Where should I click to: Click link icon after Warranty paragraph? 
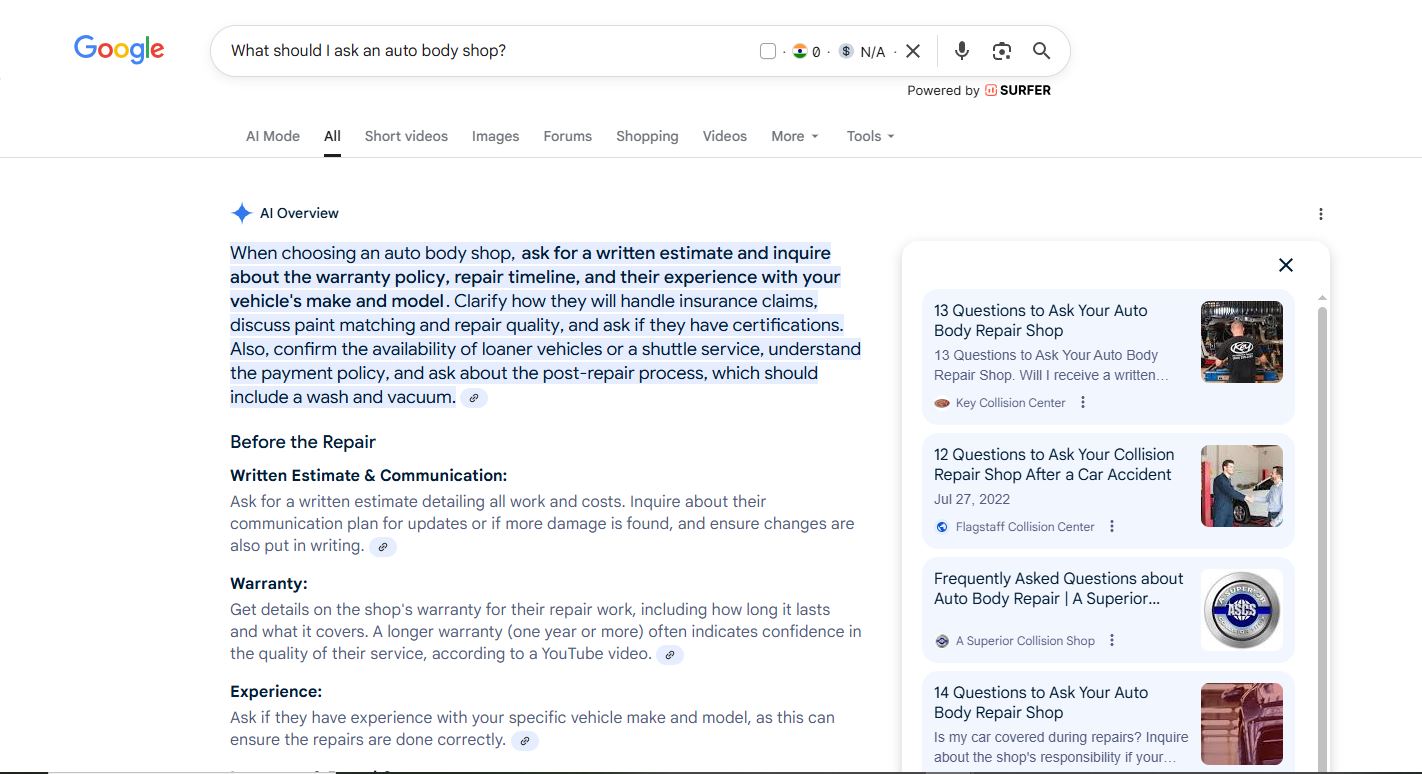(670, 655)
